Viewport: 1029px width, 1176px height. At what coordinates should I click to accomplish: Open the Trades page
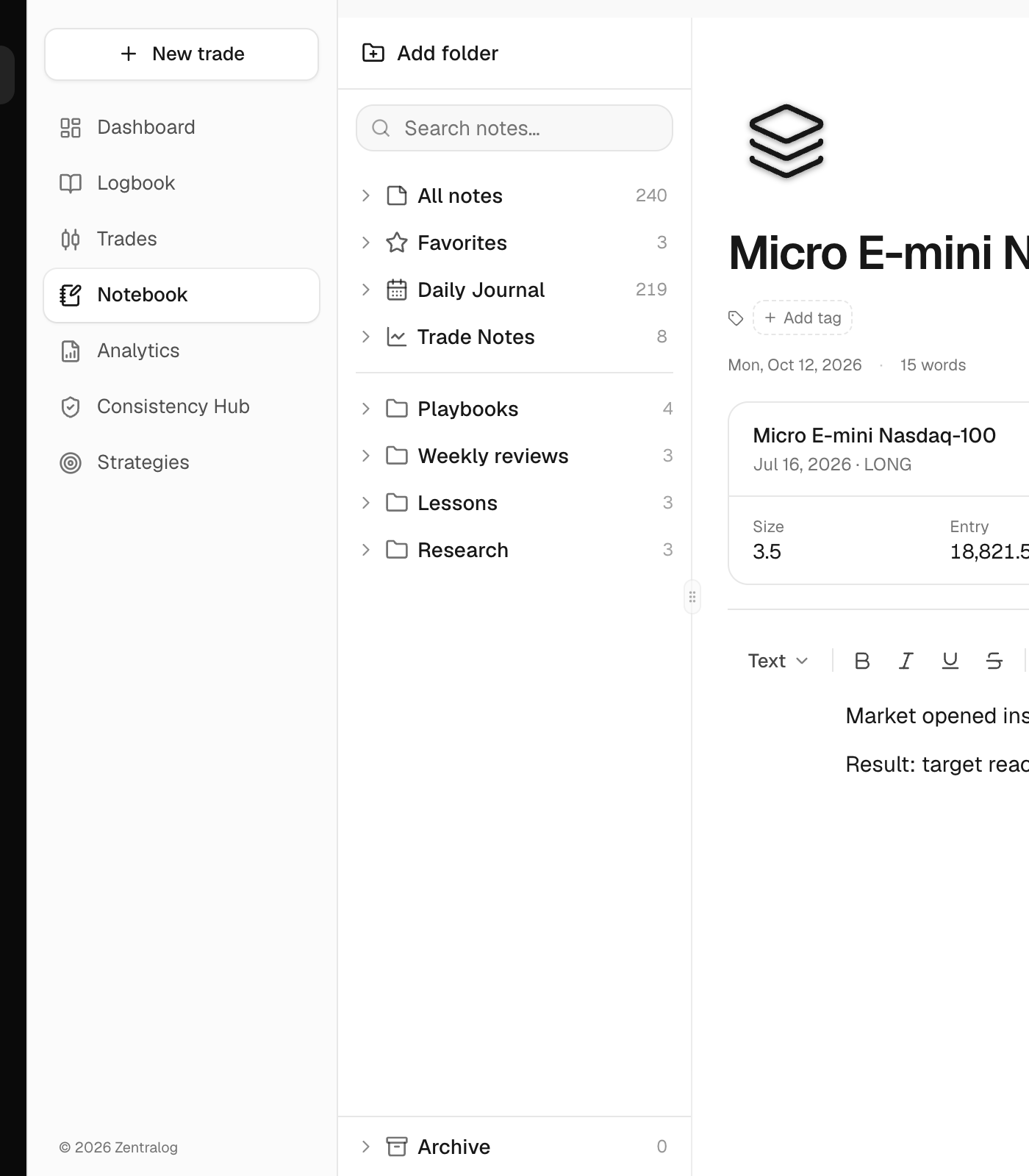coord(182,240)
